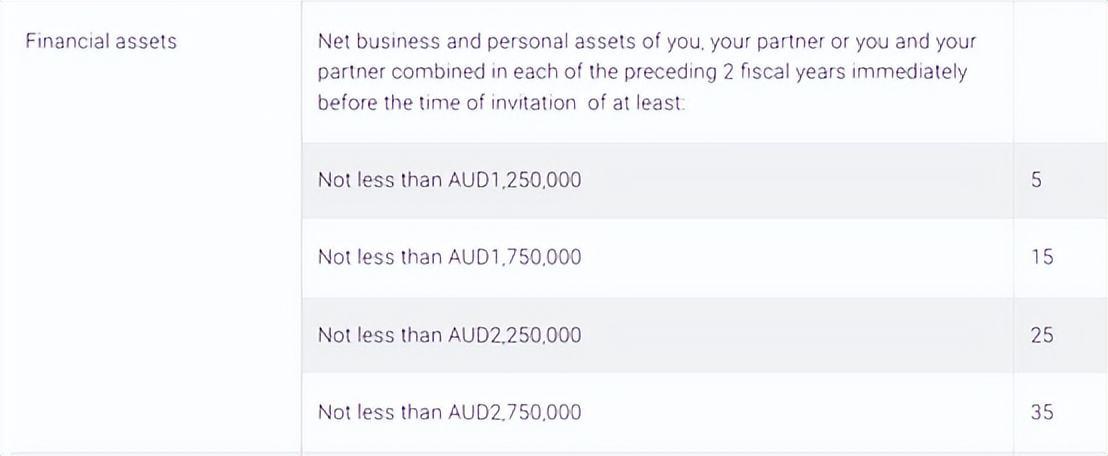Click the empty points cell beside the description
The width and height of the screenshot is (1108, 456).
click(x=1058, y=72)
